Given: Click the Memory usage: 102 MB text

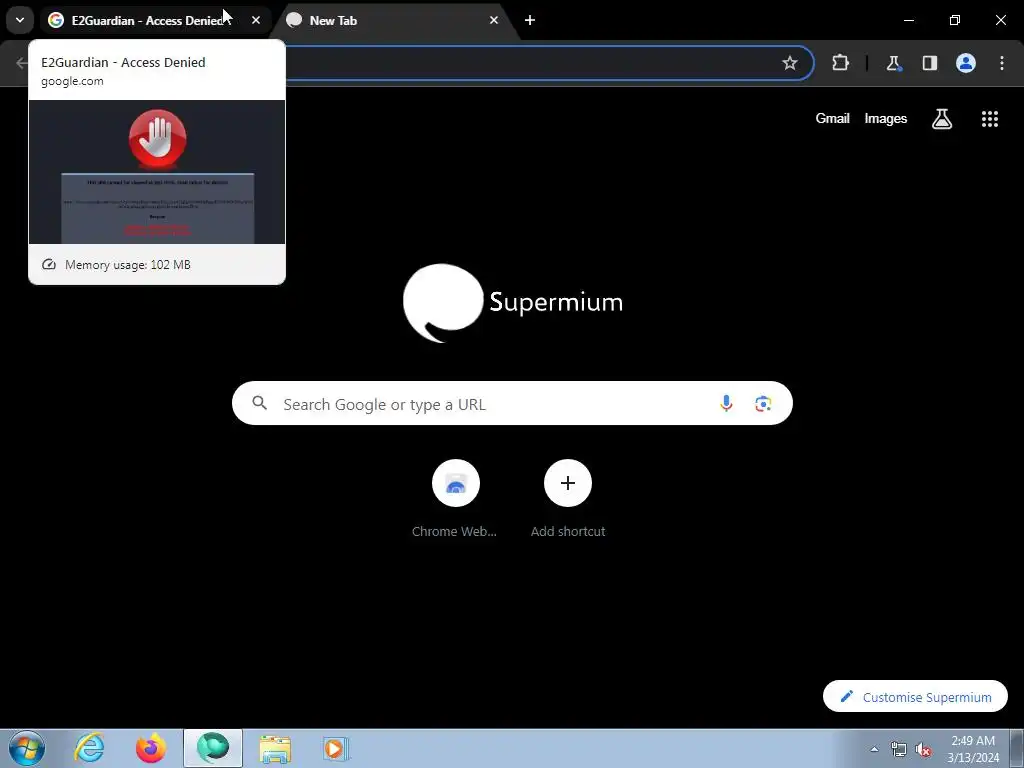Looking at the screenshot, I should pos(127,264).
